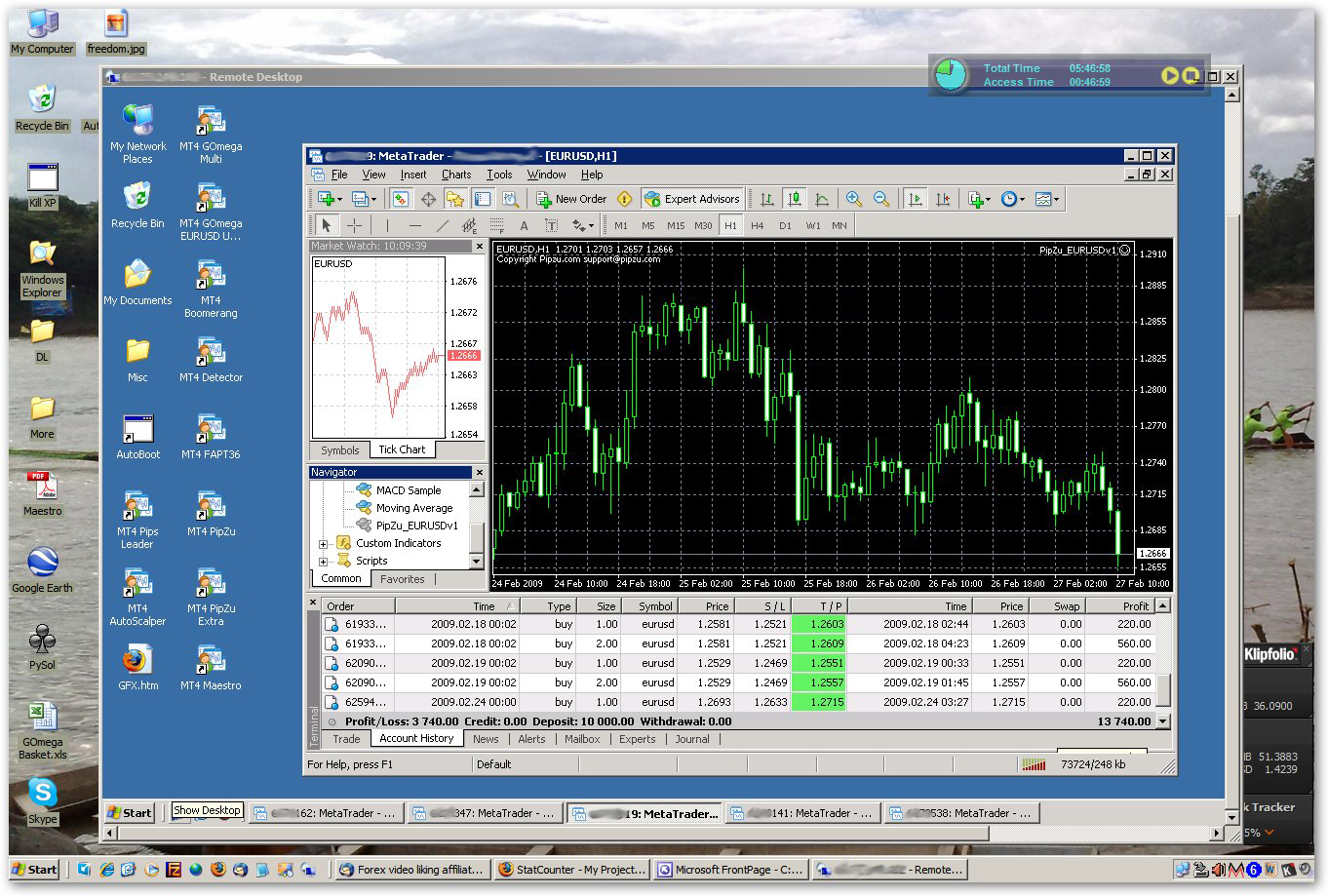
Task: Click the MetaEditor yellow diamond icon
Action: click(625, 199)
